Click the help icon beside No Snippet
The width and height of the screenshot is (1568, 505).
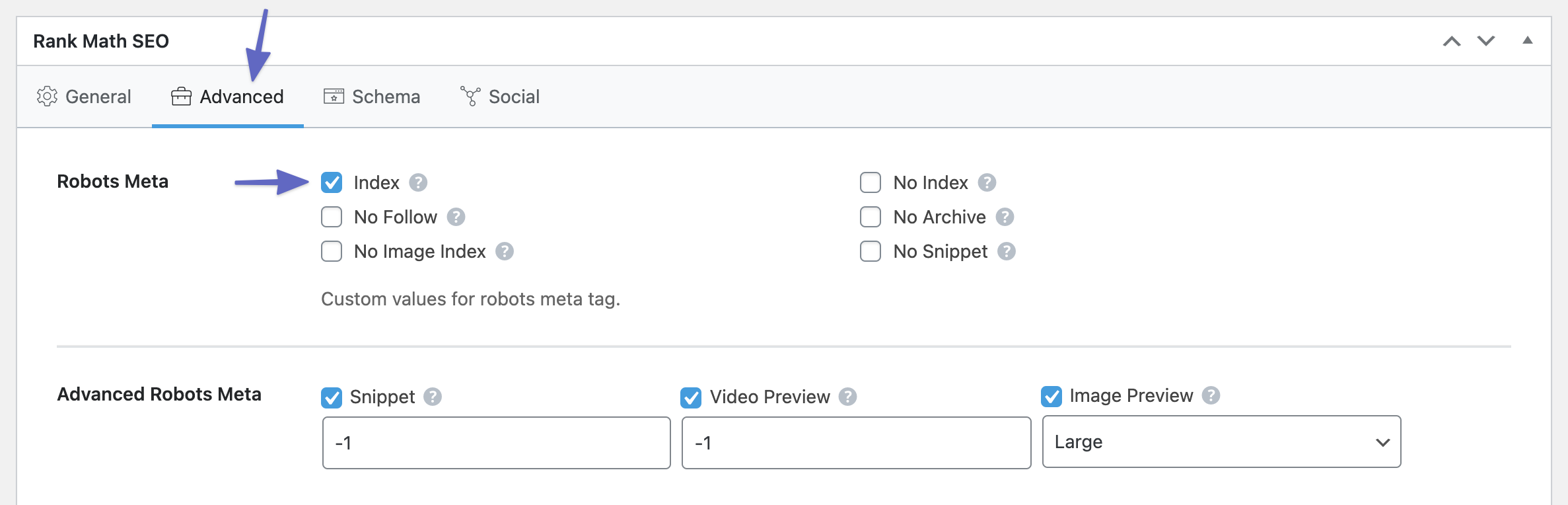coord(1007,251)
